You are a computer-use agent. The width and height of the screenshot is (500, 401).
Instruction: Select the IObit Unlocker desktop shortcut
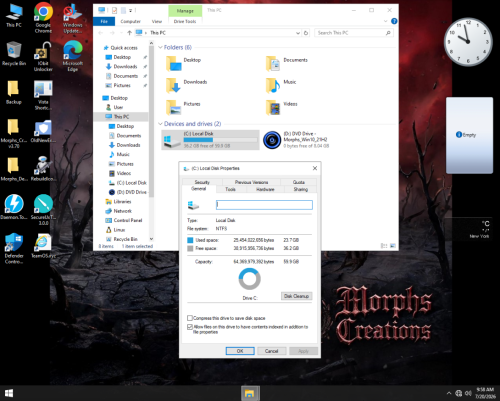[43, 56]
